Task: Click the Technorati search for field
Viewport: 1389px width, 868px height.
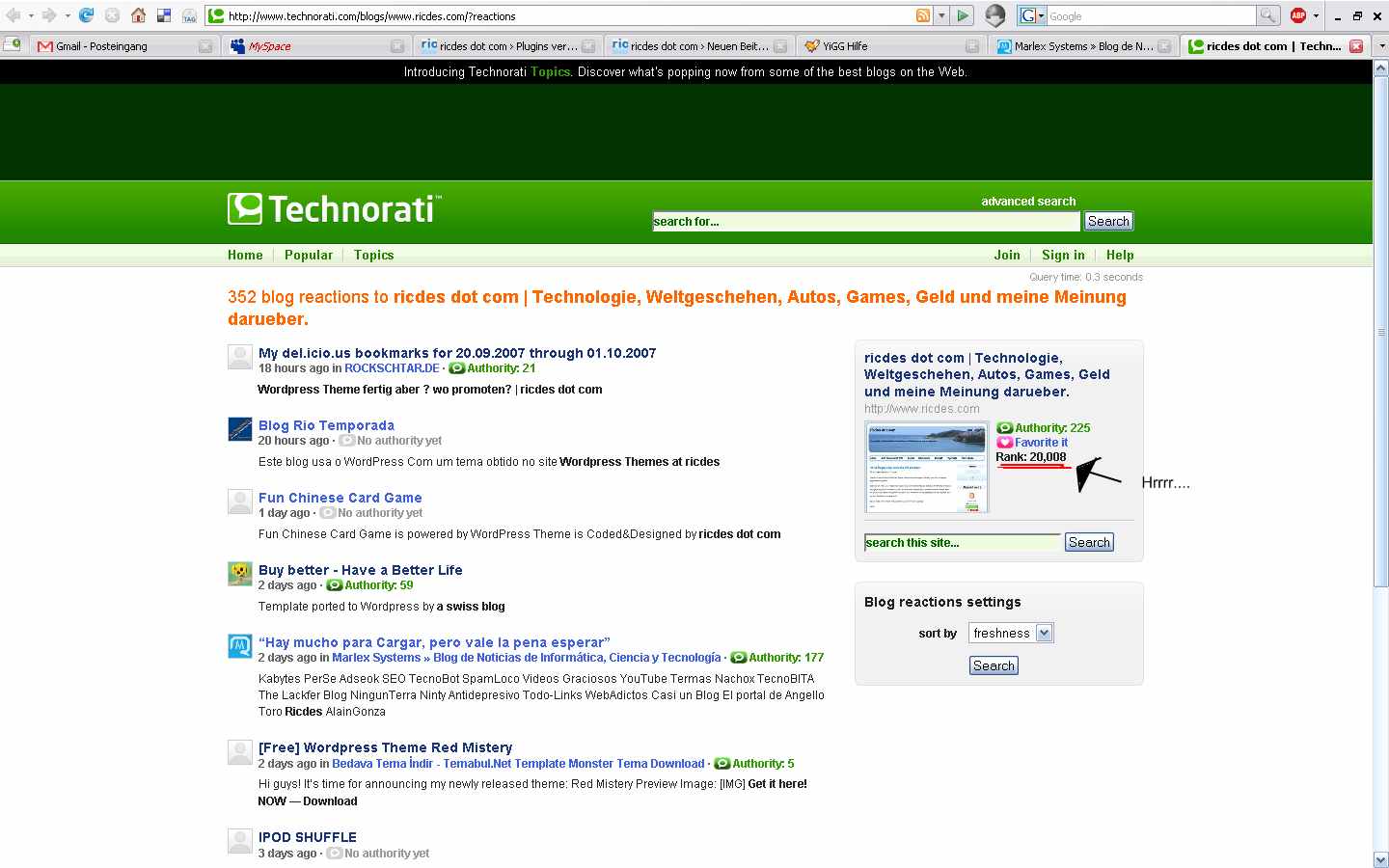Action: (x=866, y=221)
